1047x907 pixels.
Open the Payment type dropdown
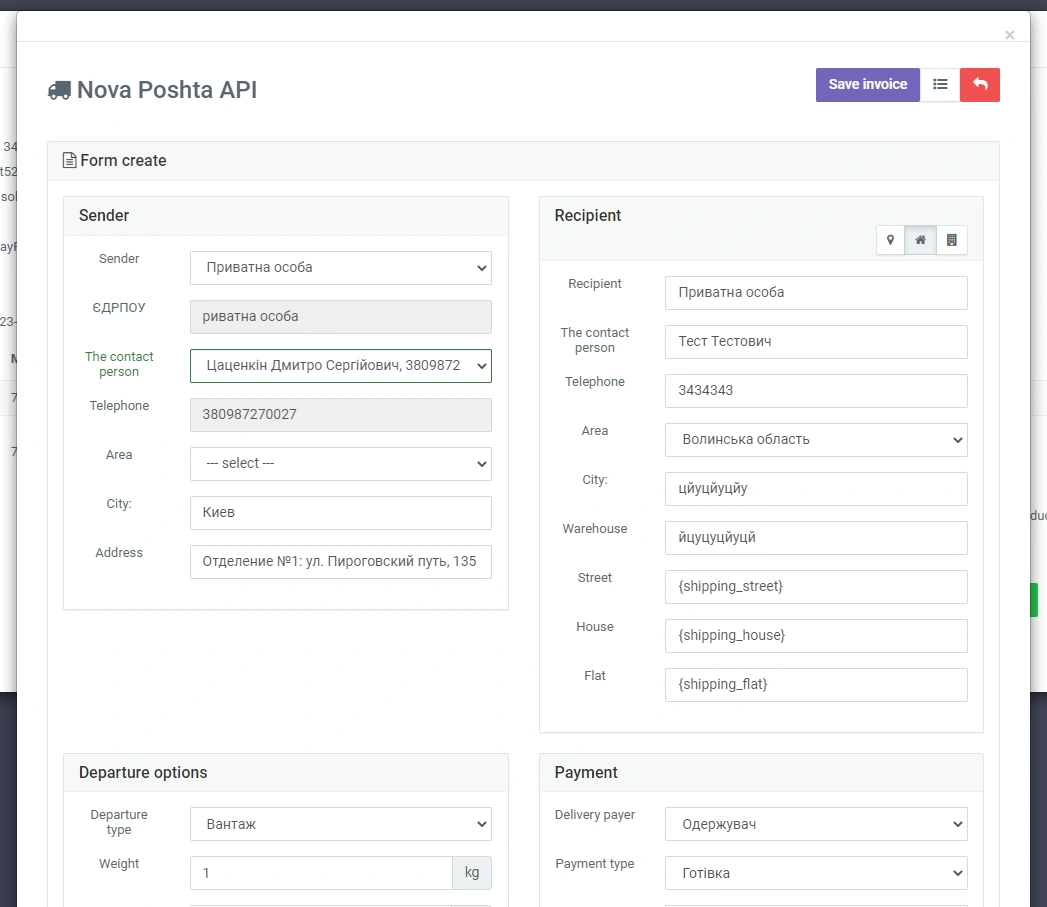(x=815, y=873)
